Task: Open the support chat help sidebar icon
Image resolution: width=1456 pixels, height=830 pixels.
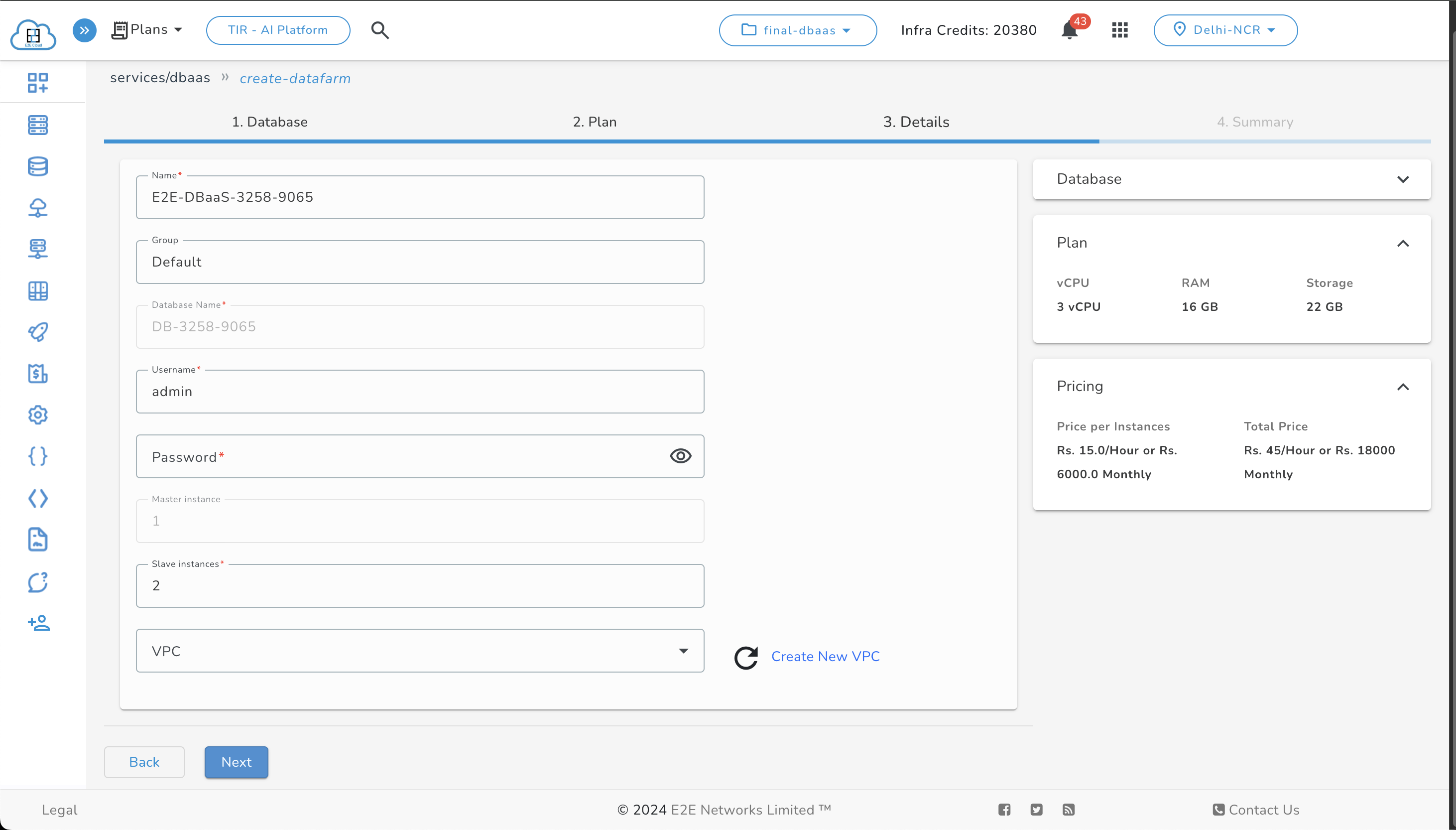Action: (38, 582)
